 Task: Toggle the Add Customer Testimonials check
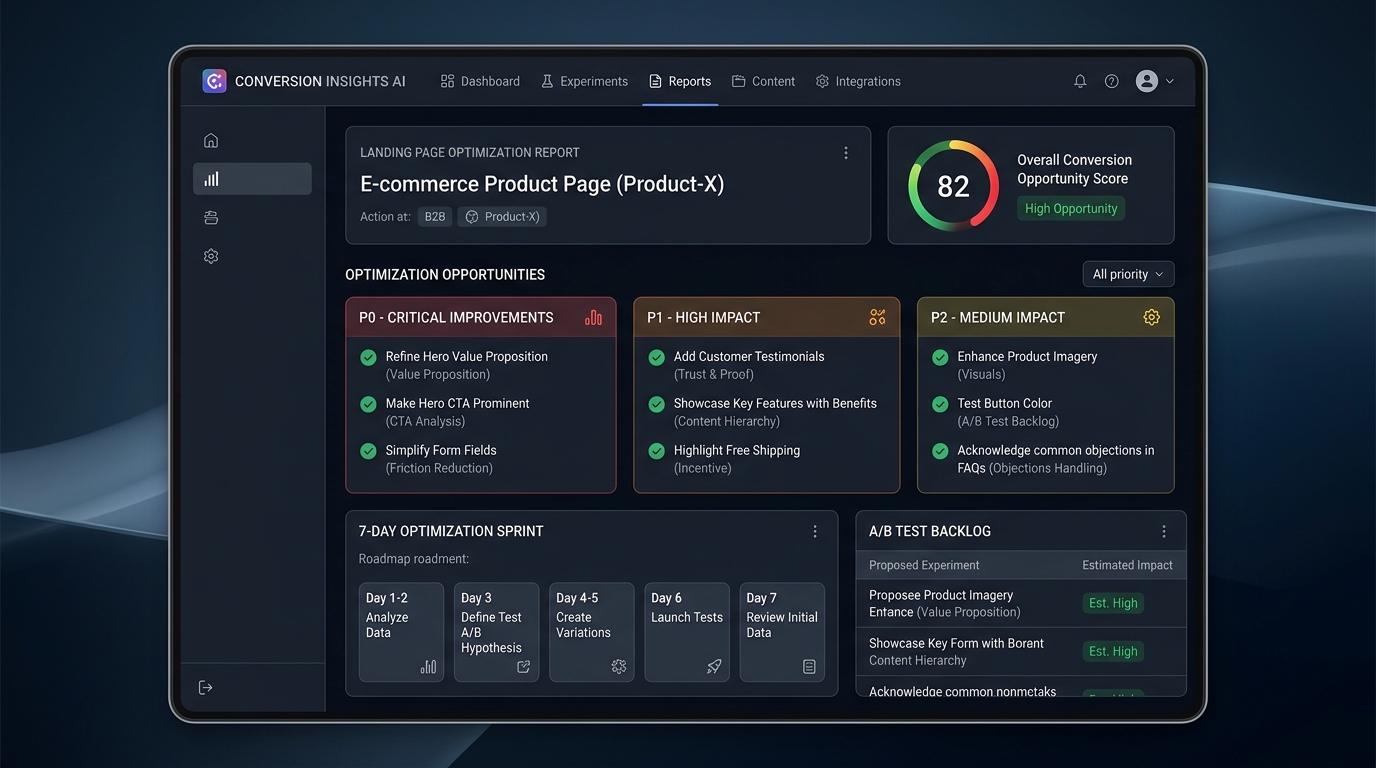point(657,357)
